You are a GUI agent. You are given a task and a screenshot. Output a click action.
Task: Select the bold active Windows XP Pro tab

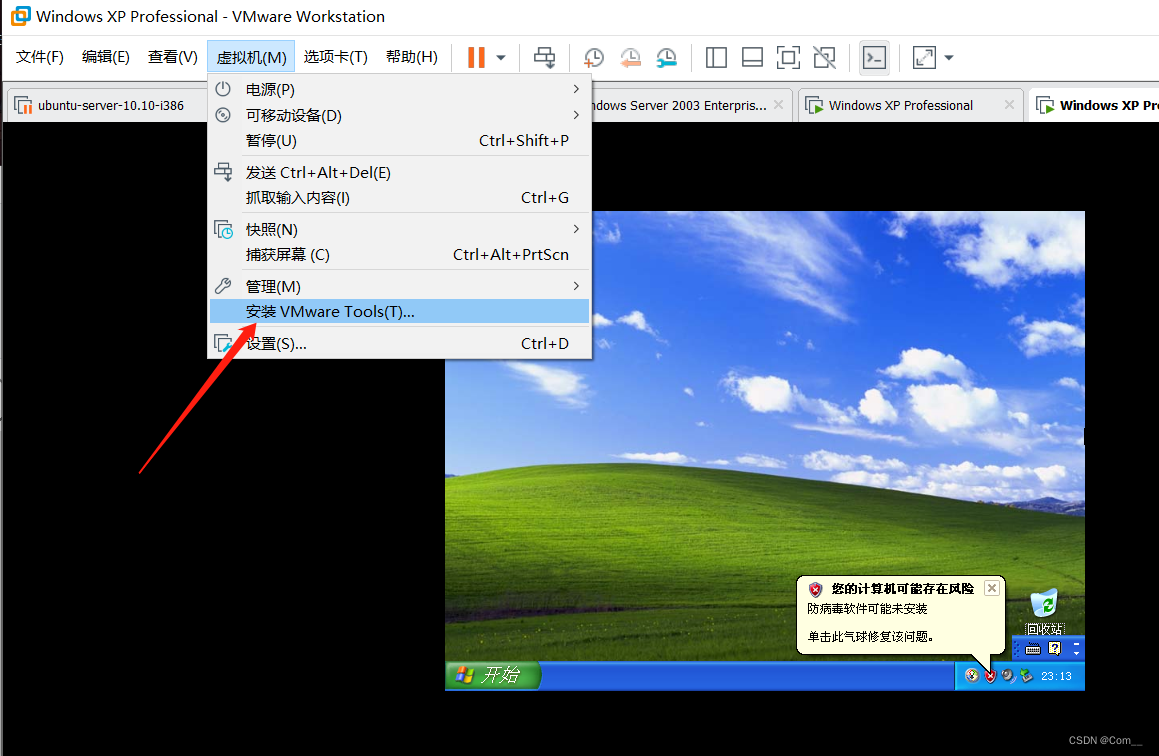(x=1097, y=105)
